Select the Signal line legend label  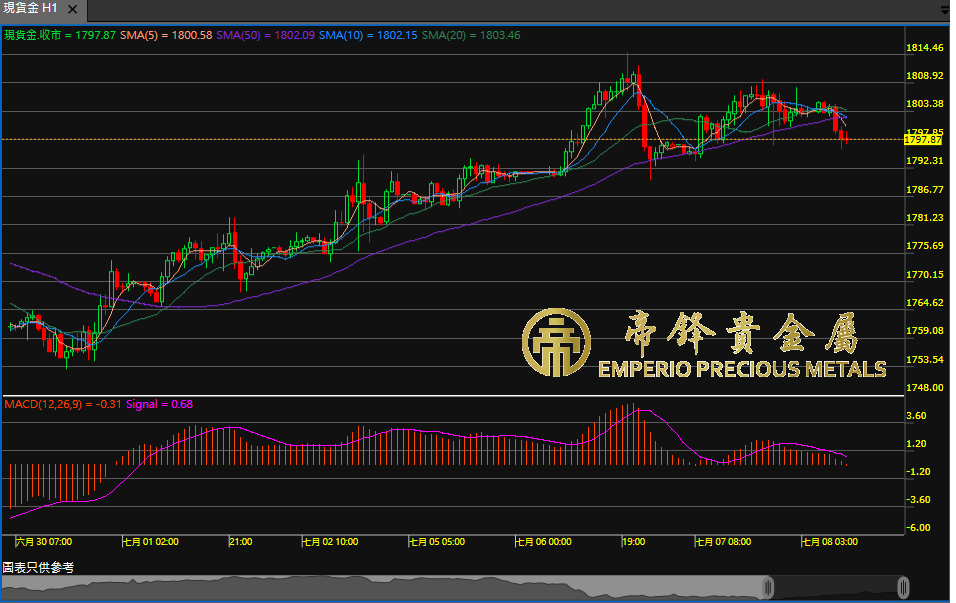tap(159, 404)
